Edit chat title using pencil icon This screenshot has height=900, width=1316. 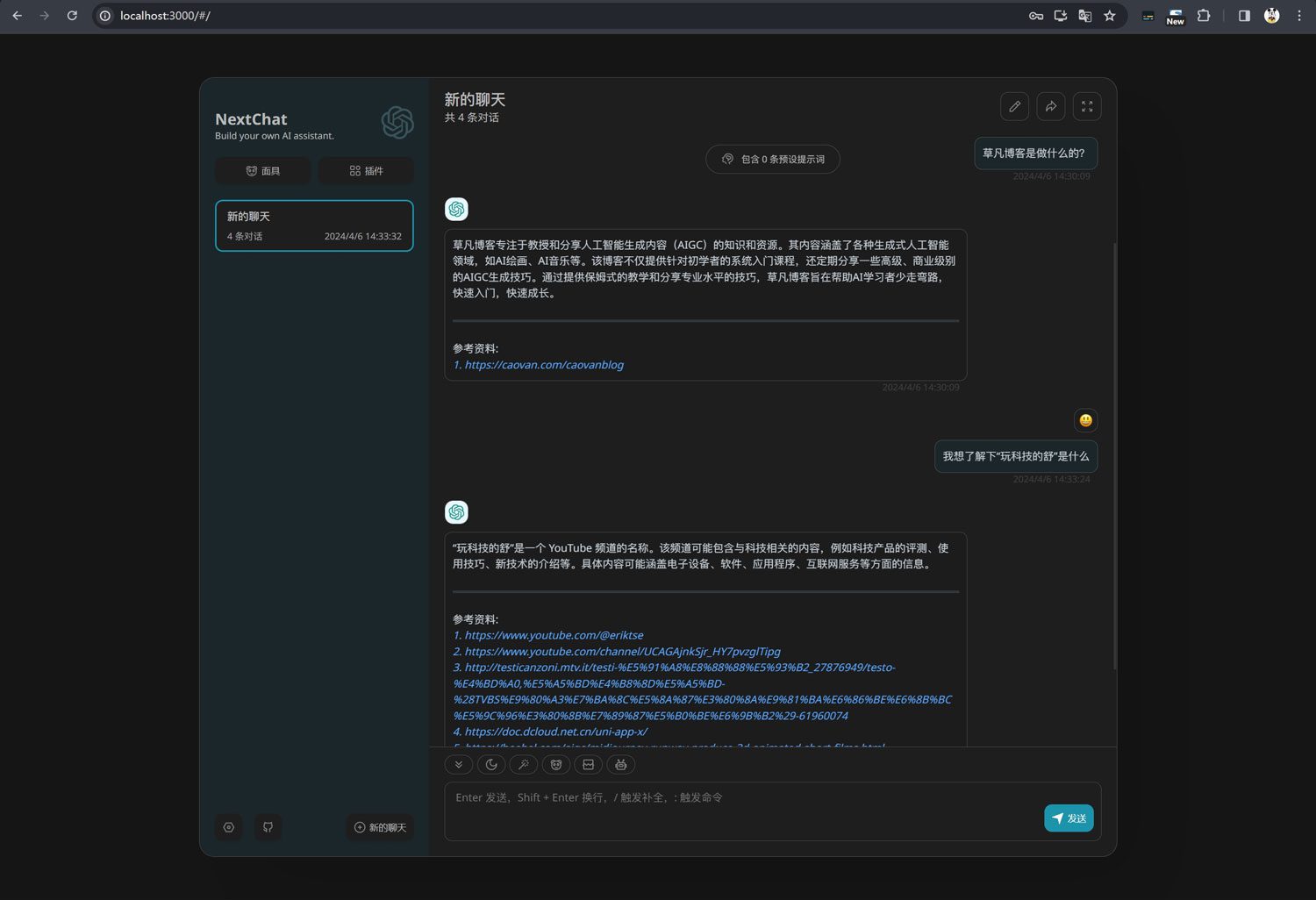pos(1014,105)
